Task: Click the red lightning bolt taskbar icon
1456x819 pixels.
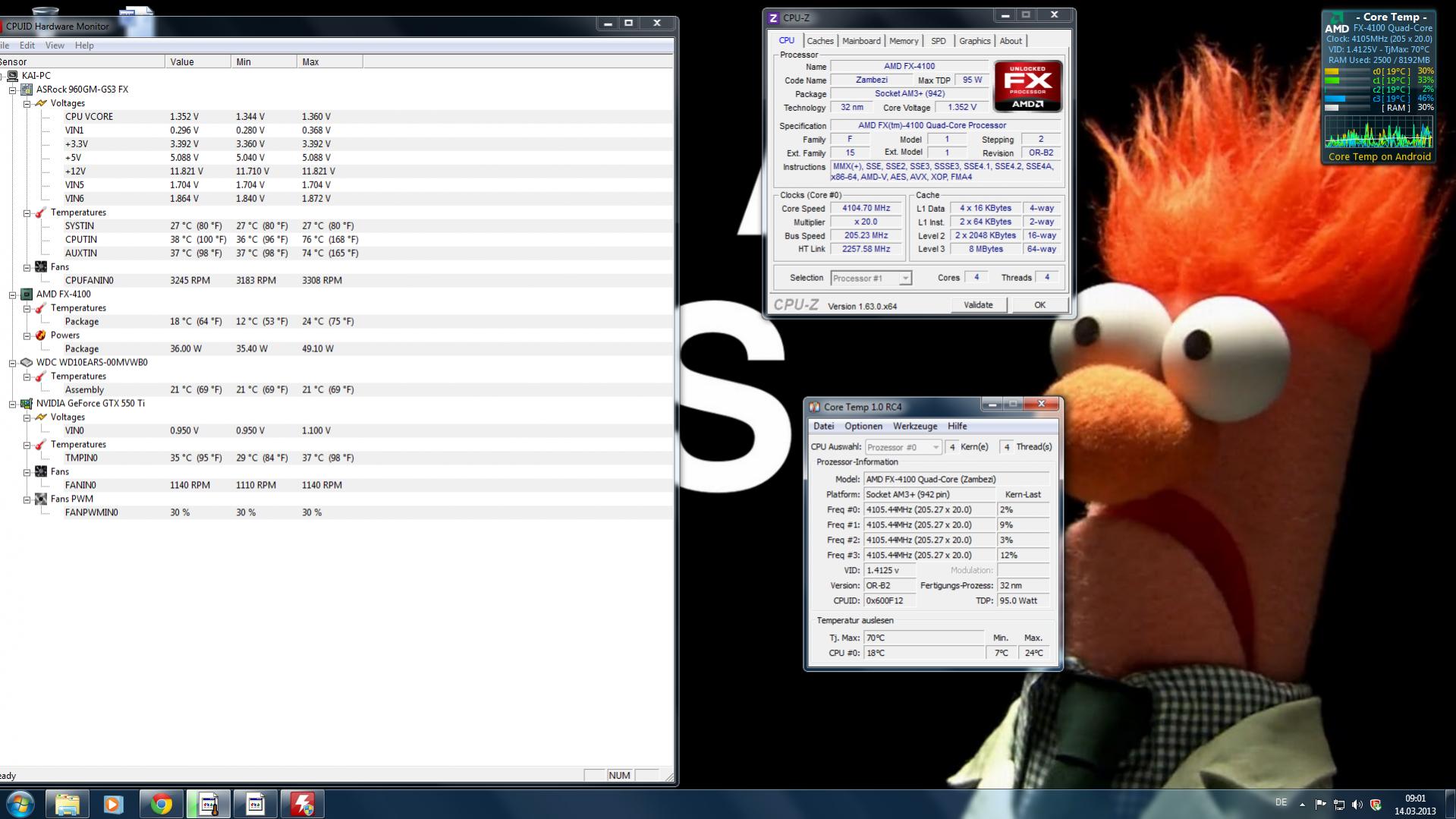Action: (x=302, y=804)
